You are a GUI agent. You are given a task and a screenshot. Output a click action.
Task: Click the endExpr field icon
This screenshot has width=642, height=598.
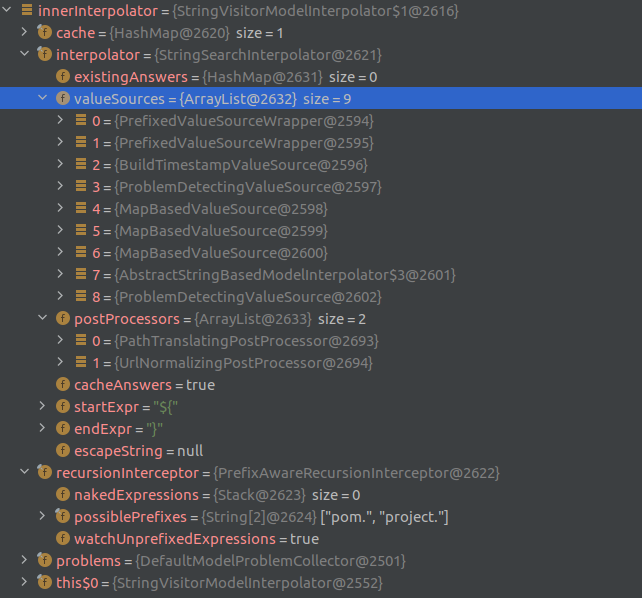(63, 428)
